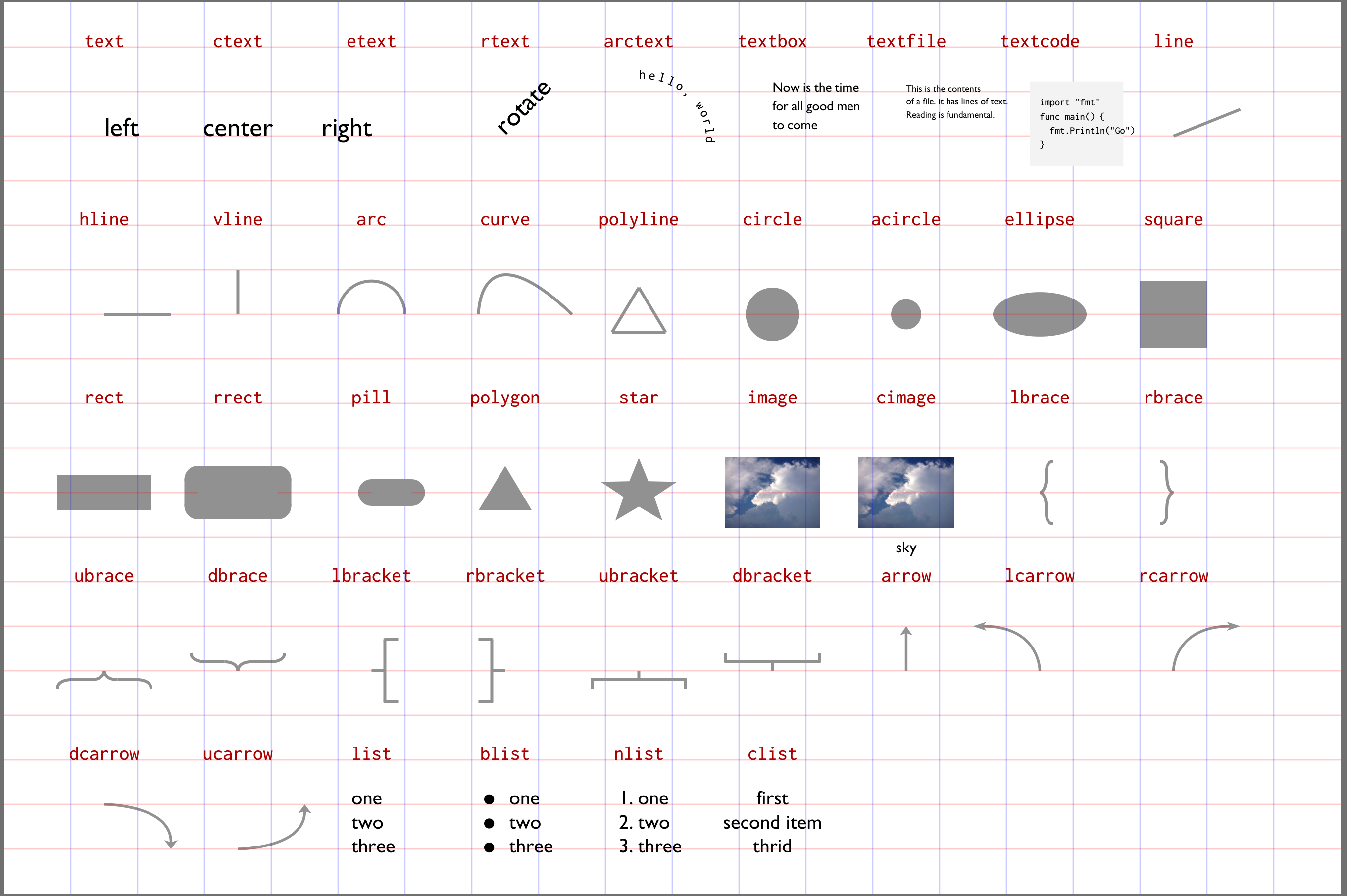Click the right bracket shape
This screenshot has width=1347, height=896.
492,671
